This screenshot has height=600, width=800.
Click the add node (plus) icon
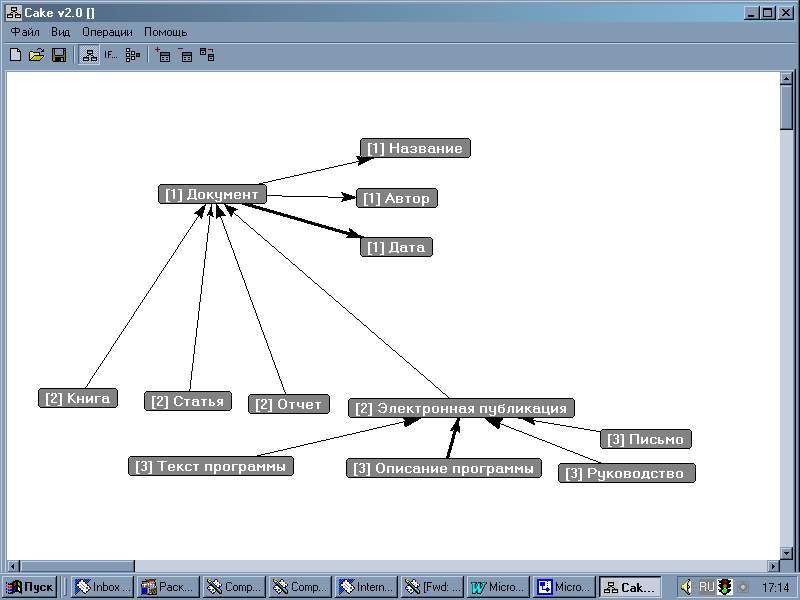[x=163, y=55]
